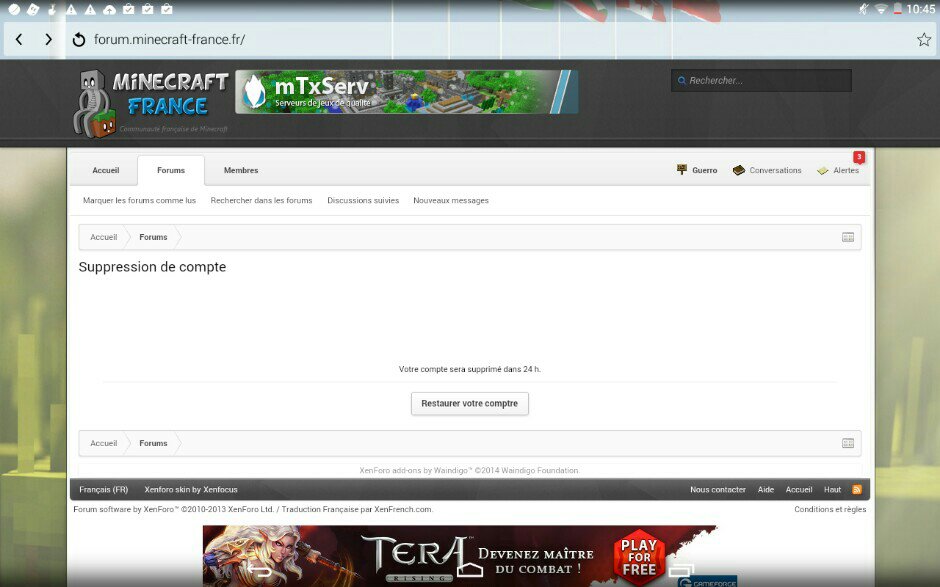Click the browser forward arrow
This screenshot has height=587, width=940.
coord(48,40)
